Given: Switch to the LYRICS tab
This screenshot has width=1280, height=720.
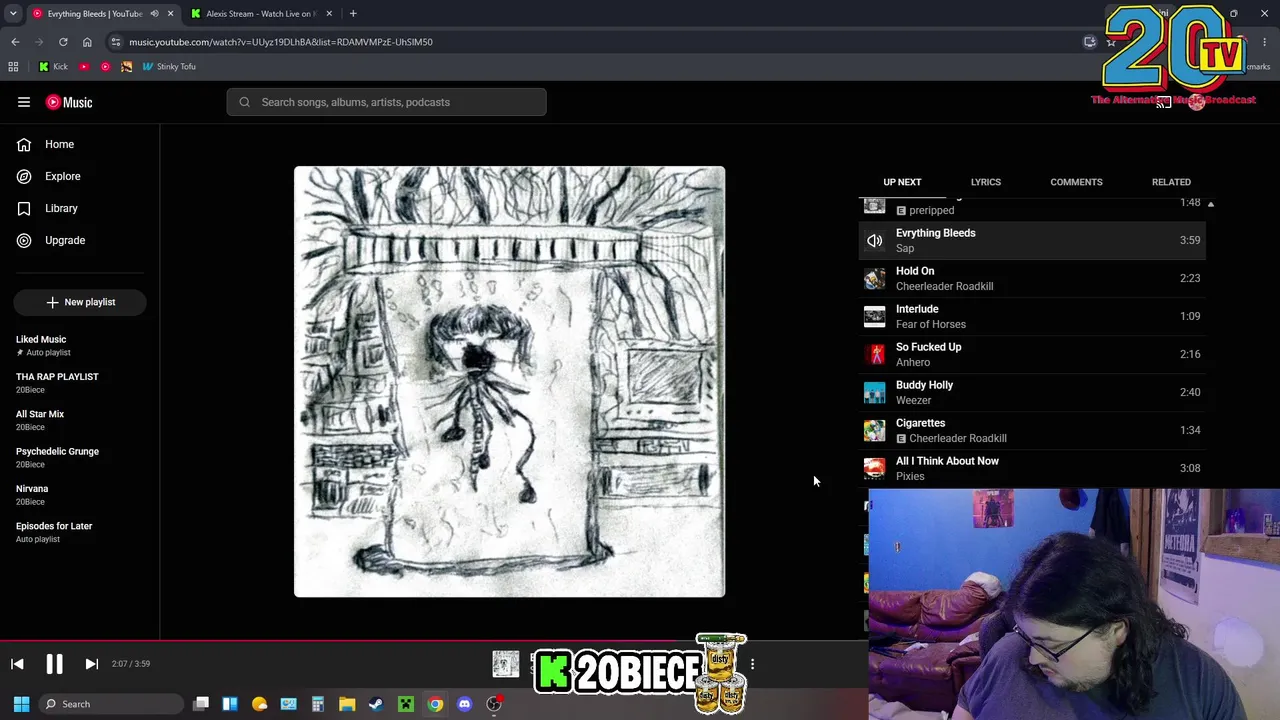Looking at the screenshot, I should (985, 182).
